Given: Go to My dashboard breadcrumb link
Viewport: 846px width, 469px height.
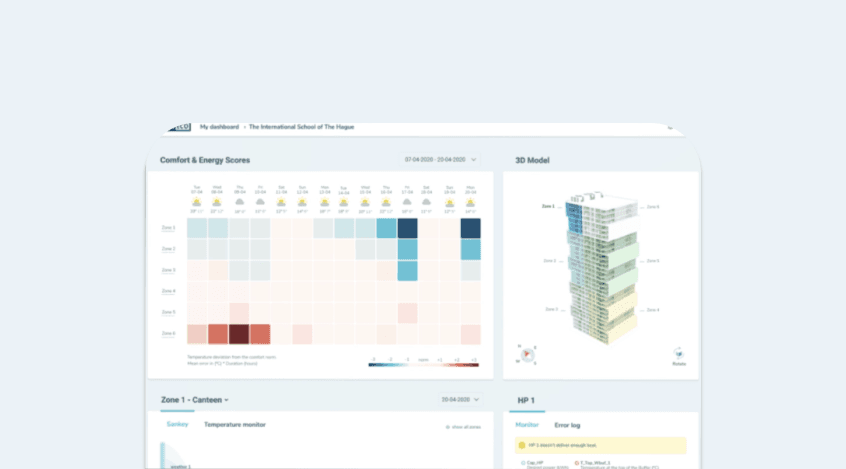Looking at the screenshot, I should point(217,127).
